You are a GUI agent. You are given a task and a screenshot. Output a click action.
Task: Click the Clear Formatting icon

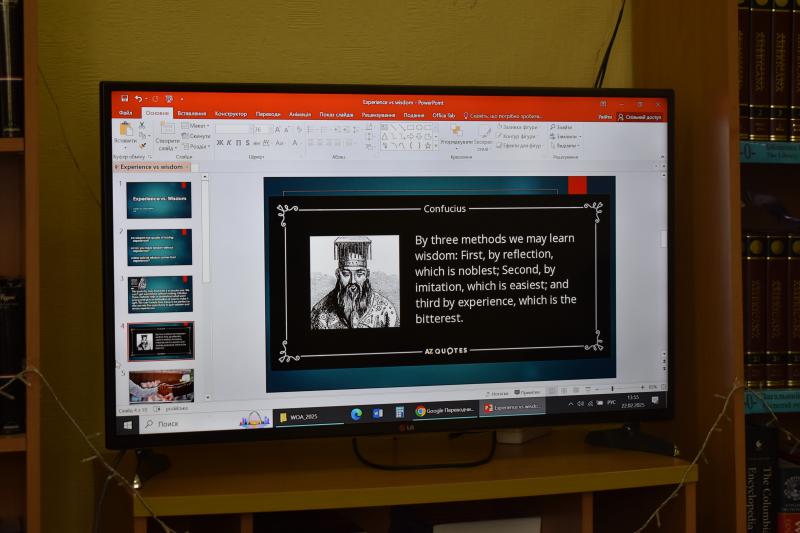click(299, 131)
